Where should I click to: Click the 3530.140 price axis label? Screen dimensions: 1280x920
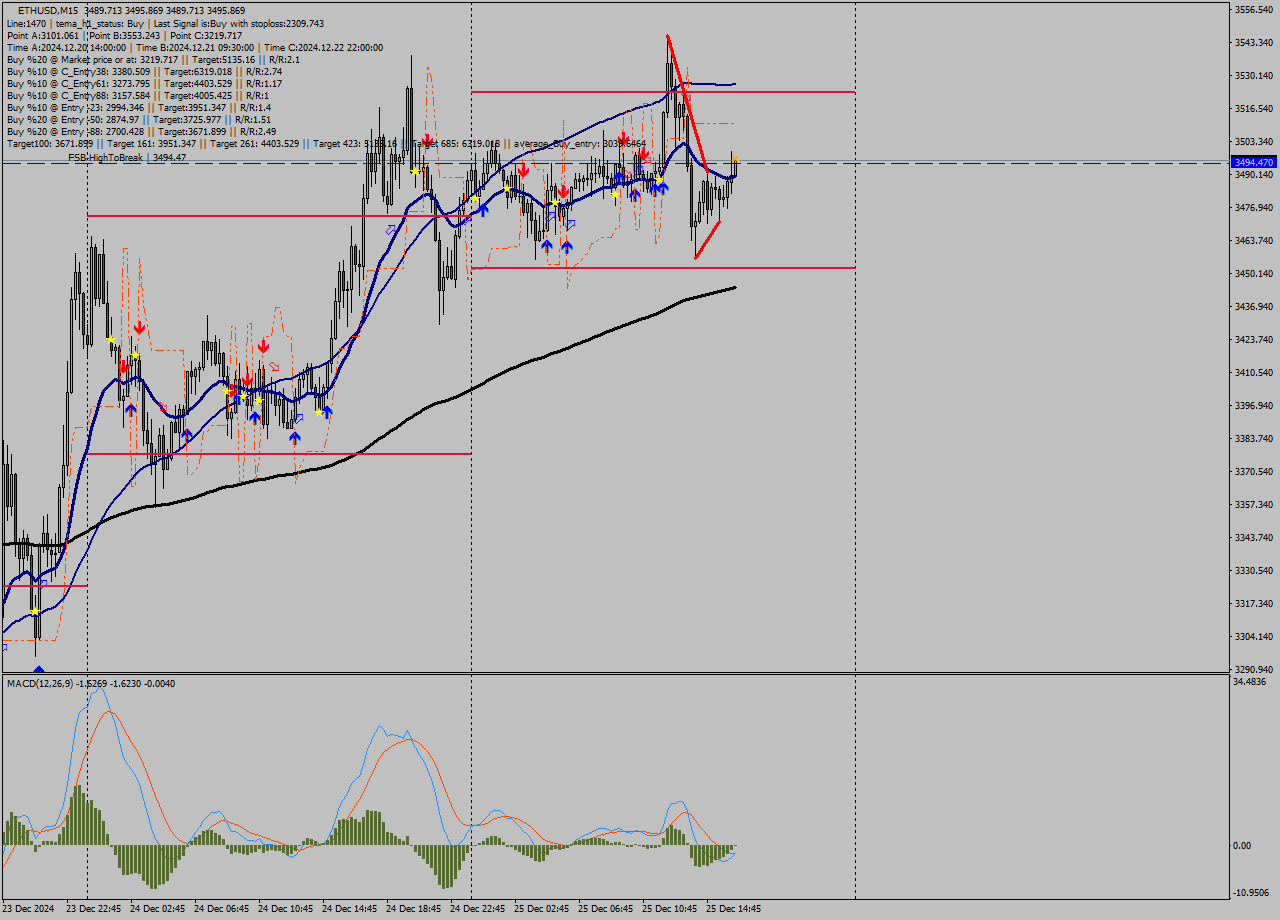[1254, 76]
